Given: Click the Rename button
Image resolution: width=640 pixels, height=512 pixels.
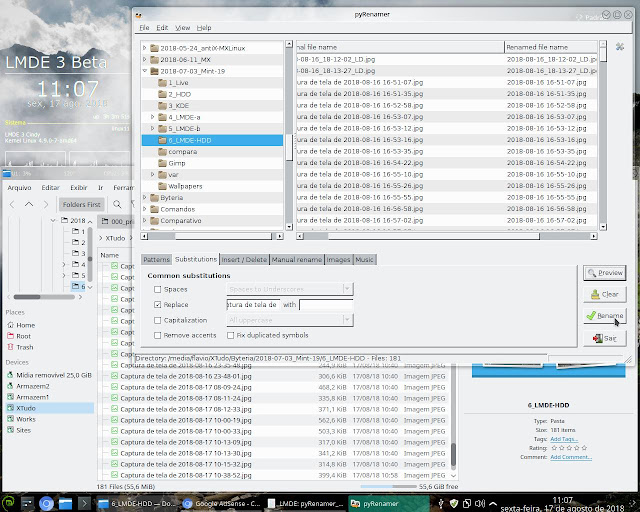Looking at the screenshot, I should pos(604,316).
